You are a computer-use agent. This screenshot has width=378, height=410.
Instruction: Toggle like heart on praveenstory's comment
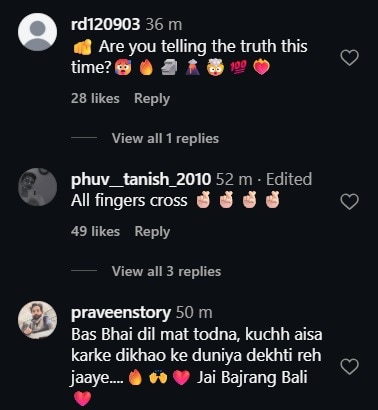point(349,366)
